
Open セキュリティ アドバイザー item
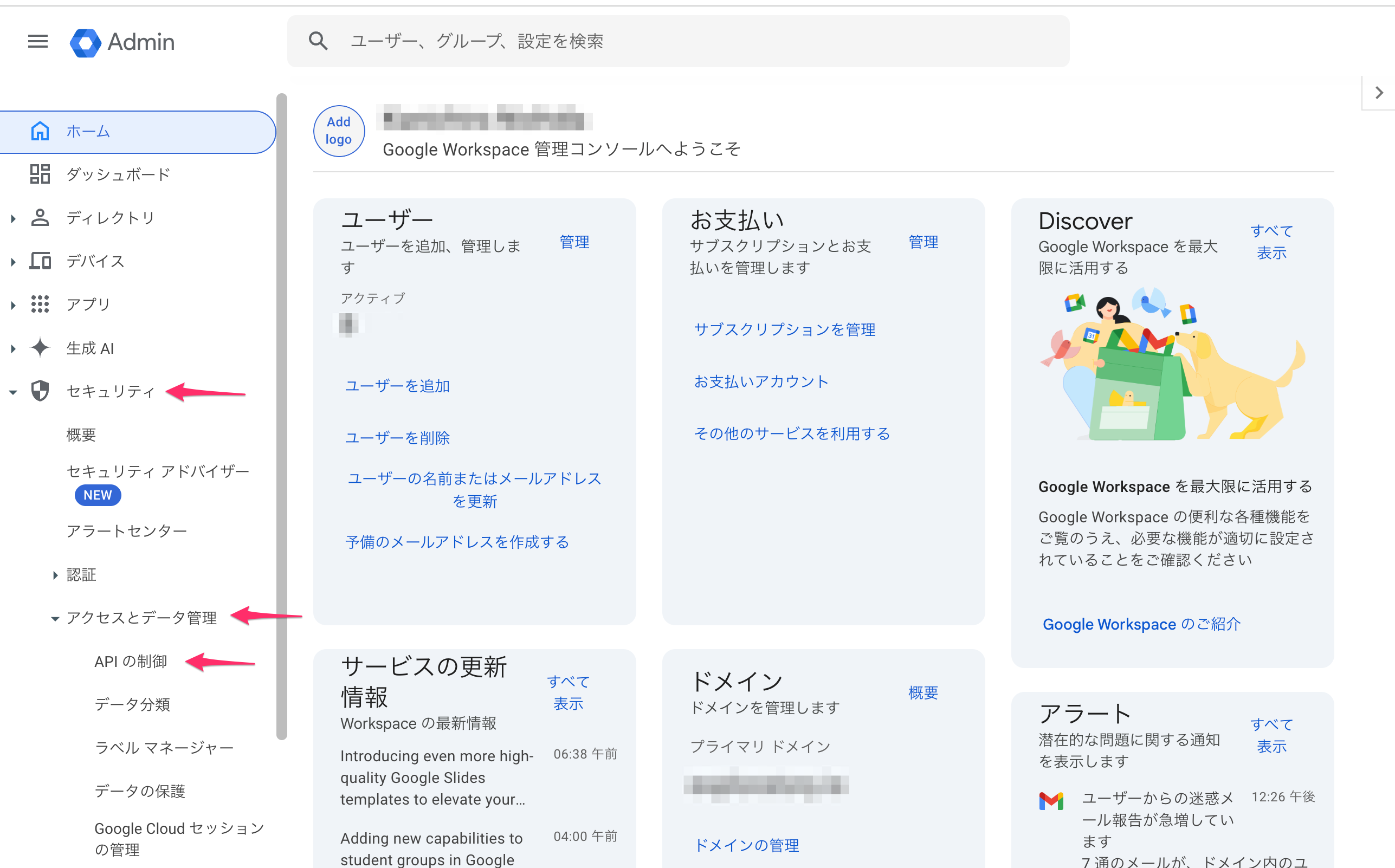coord(158,471)
